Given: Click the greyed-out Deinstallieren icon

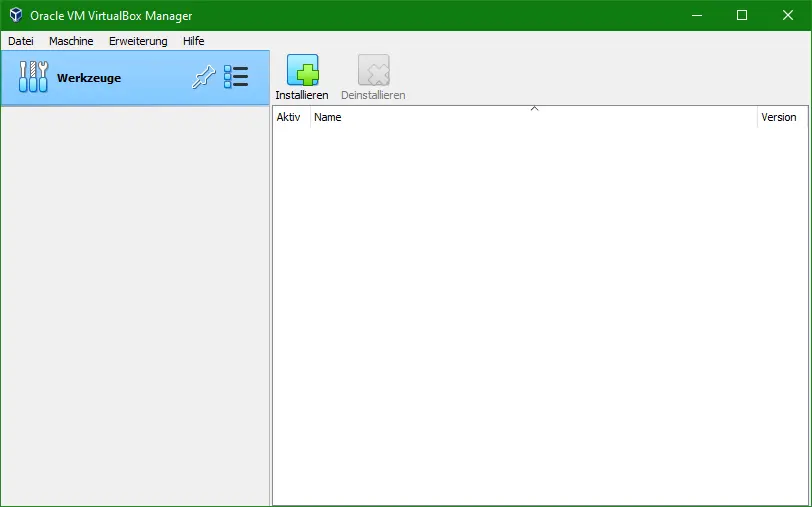Looking at the screenshot, I should [373, 70].
